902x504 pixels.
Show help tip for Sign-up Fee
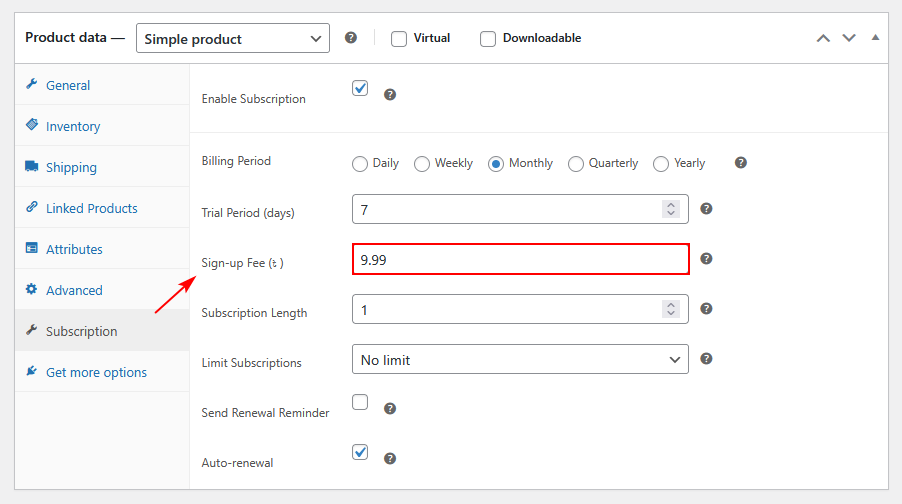click(706, 259)
